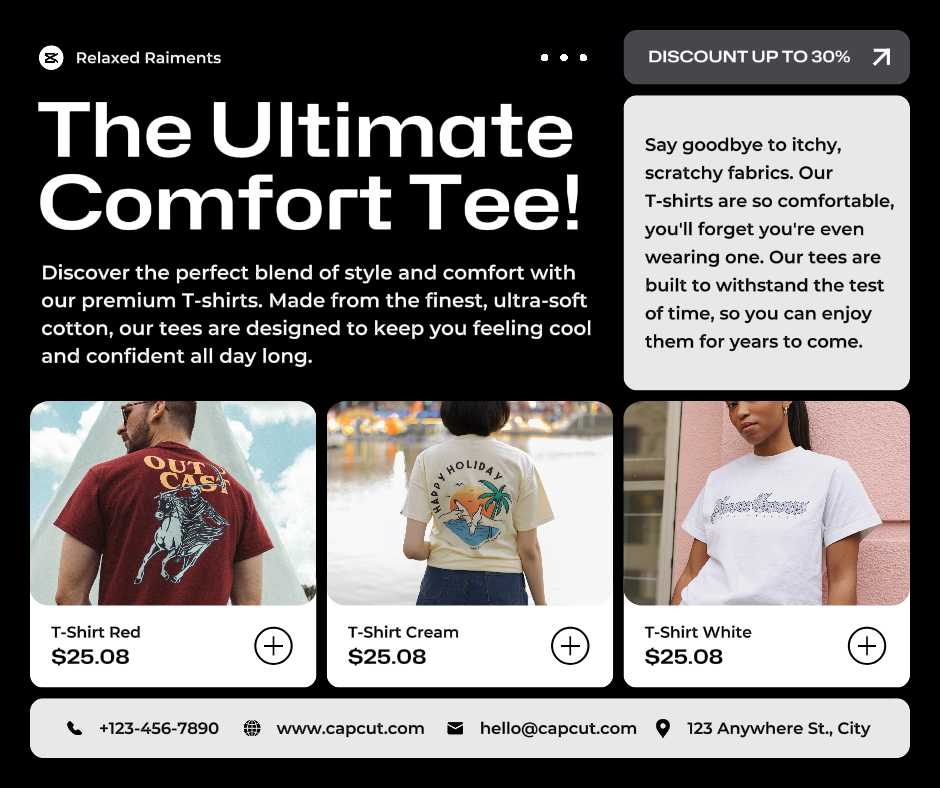This screenshot has width=940, height=788.
Task: Click the location pin icon in the footer
Action: click(x=662, y=728)
